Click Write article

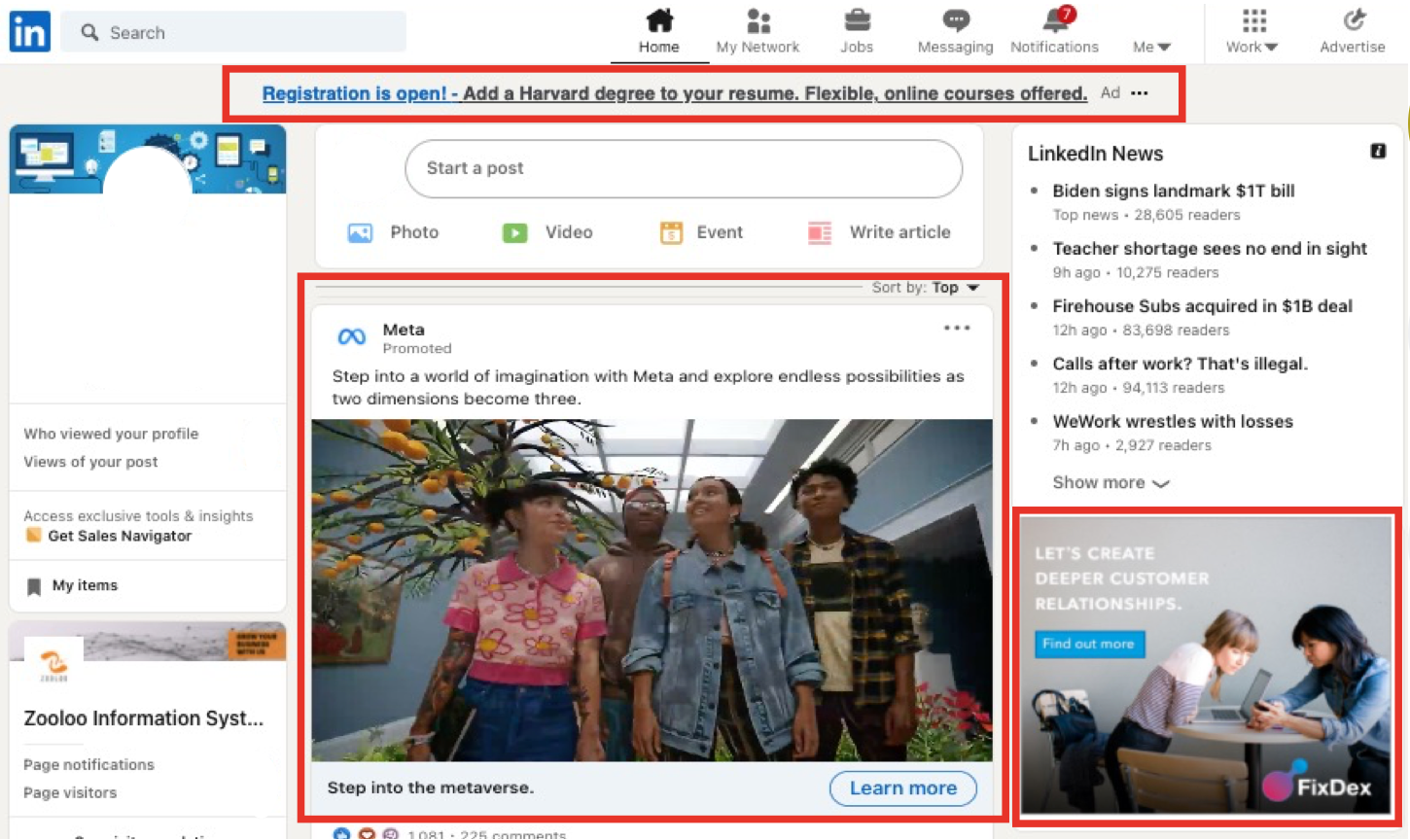click(x=879, y=232)
